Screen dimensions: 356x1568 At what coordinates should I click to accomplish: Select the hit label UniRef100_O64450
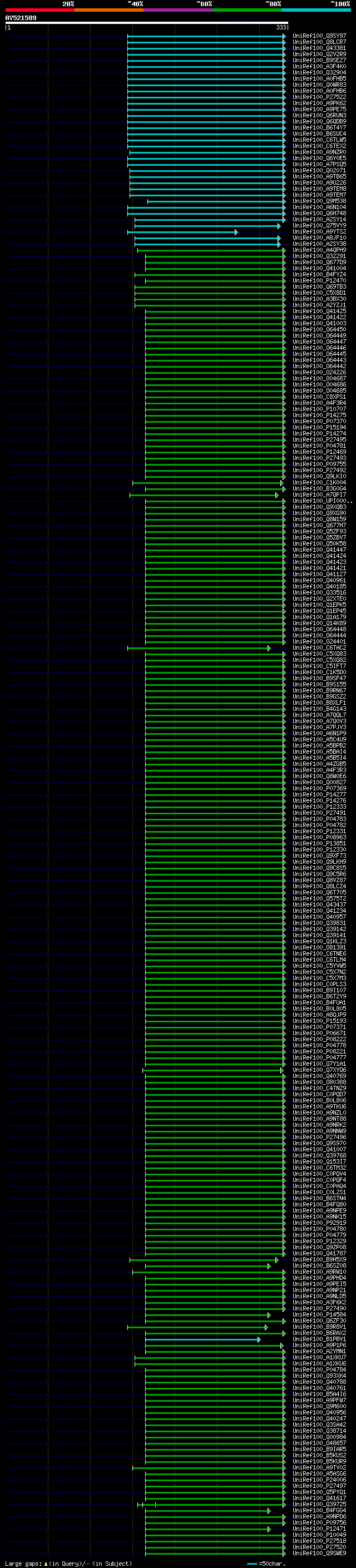[x=319, y=329]
